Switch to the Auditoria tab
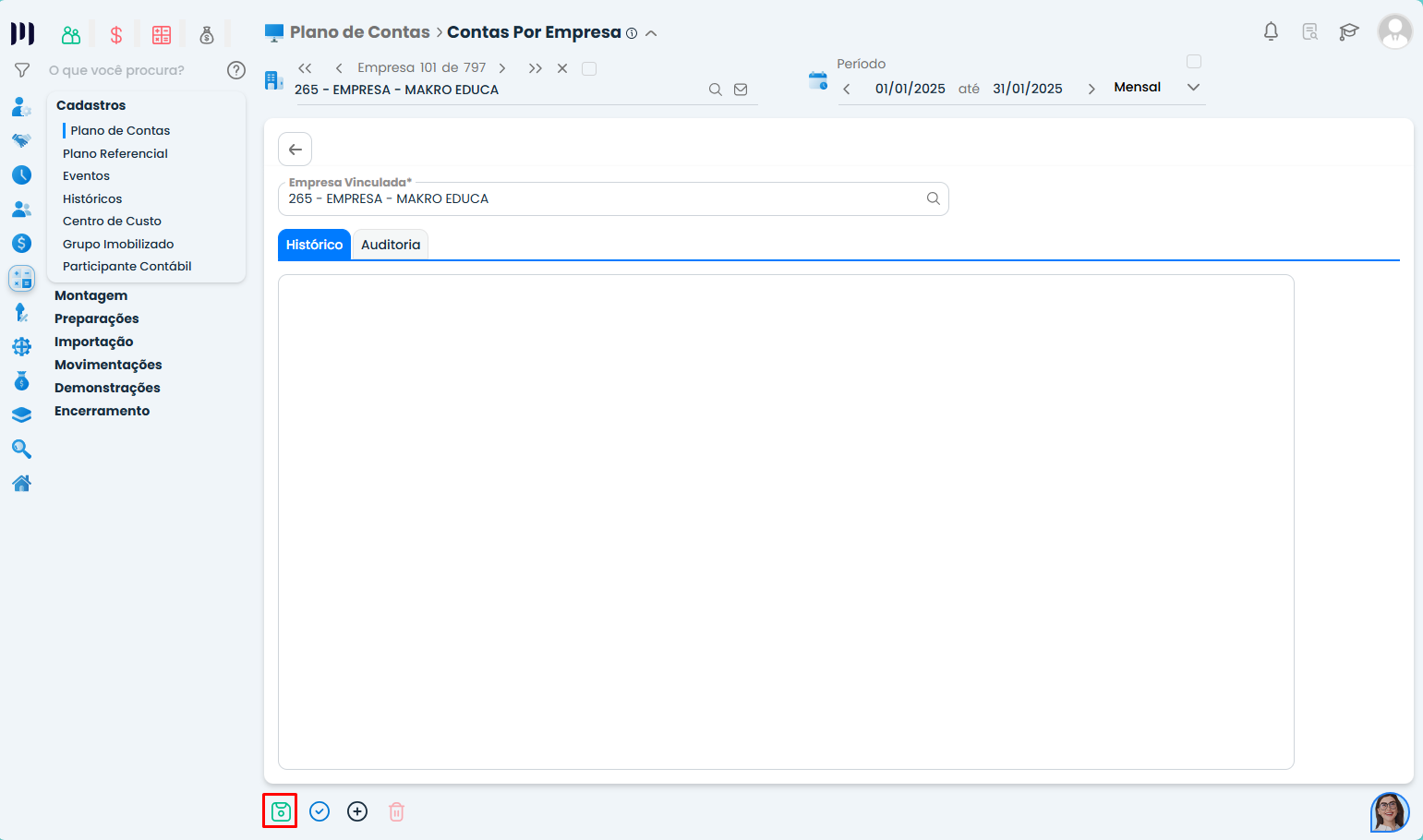 pos(390,245)
